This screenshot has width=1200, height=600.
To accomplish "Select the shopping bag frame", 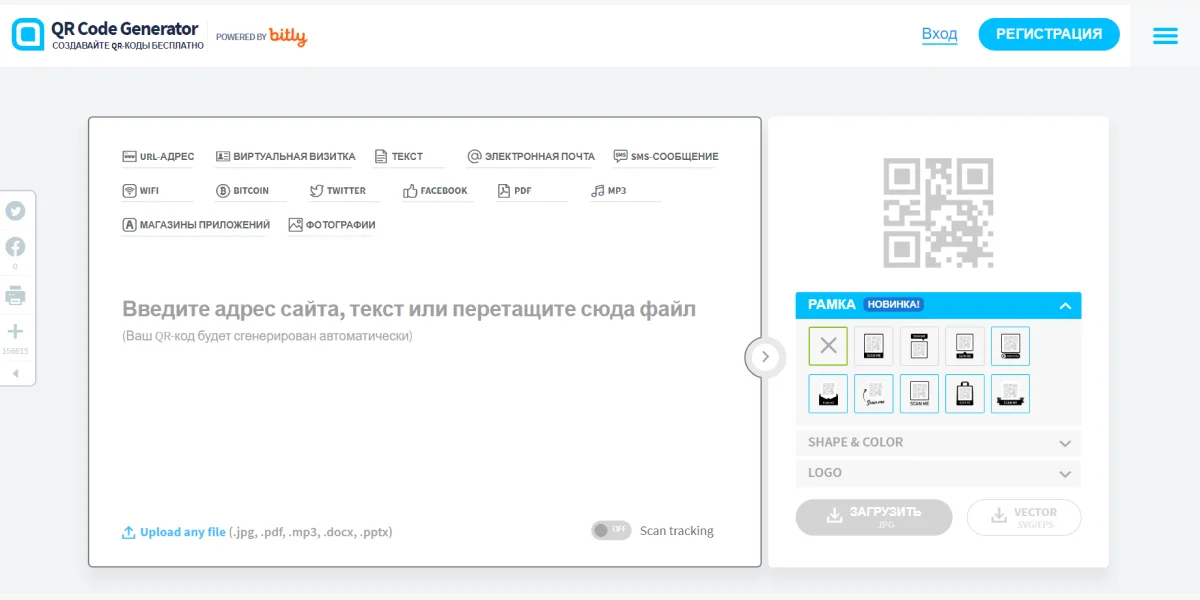I will point(965,394).
